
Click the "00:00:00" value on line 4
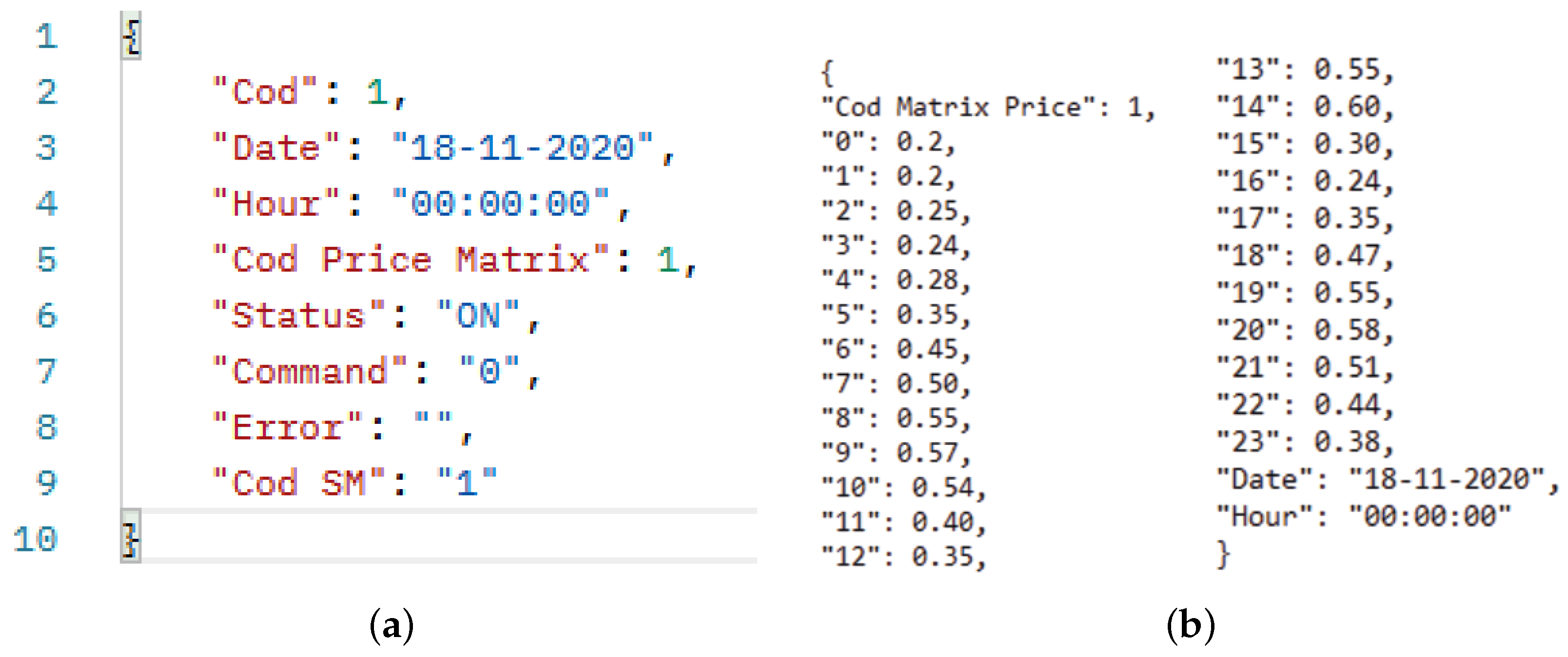(x=501, y=204)
